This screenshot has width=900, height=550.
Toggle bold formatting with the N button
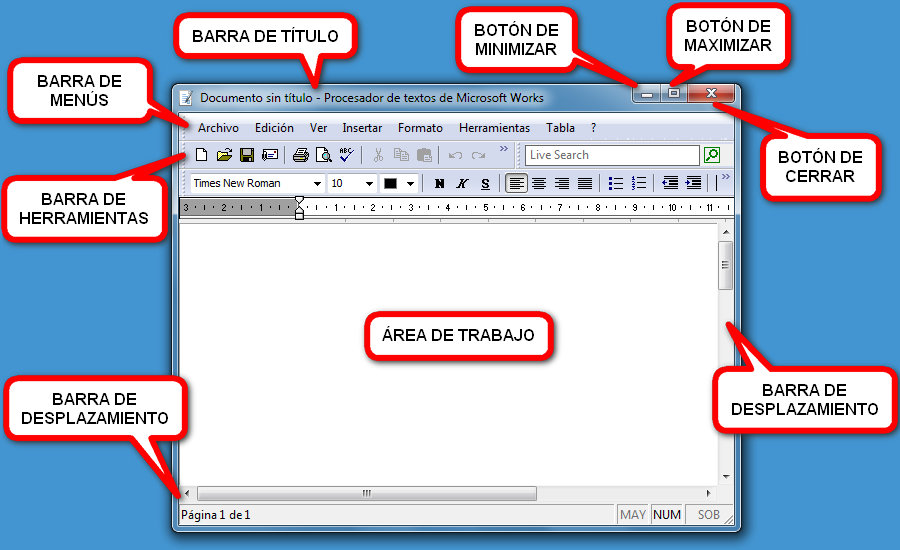[x=439, y=184]
